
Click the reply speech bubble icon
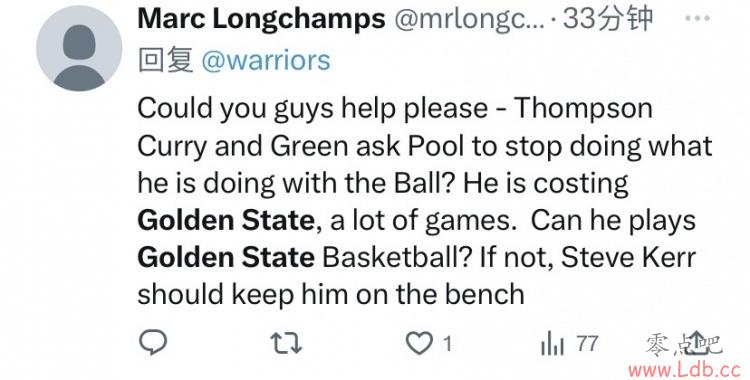click(153, 343)
